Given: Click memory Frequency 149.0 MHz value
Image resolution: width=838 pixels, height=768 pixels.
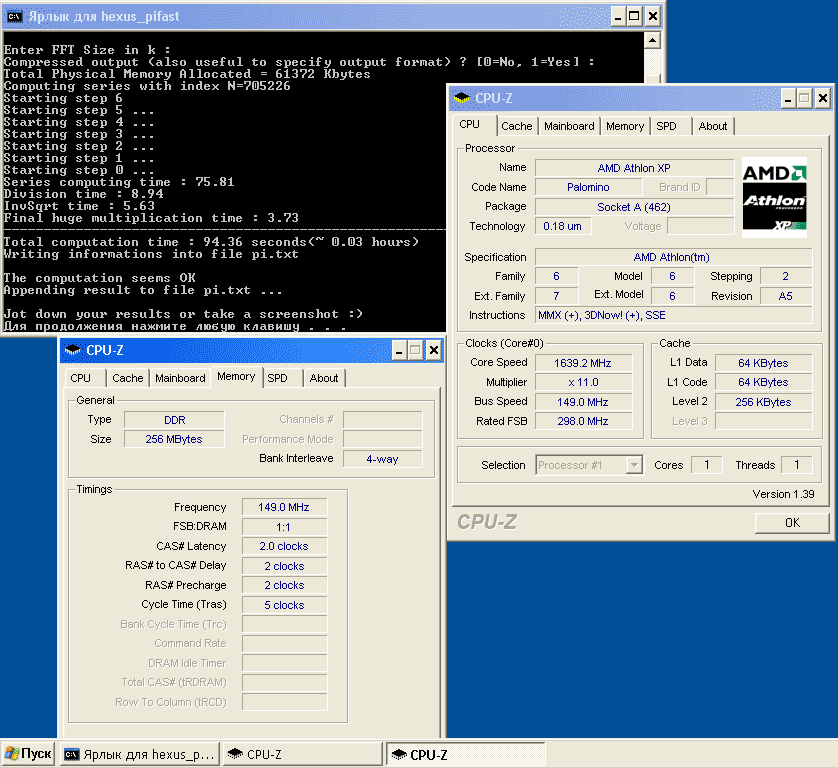Looking at the screenshot, I should [284, 507].
